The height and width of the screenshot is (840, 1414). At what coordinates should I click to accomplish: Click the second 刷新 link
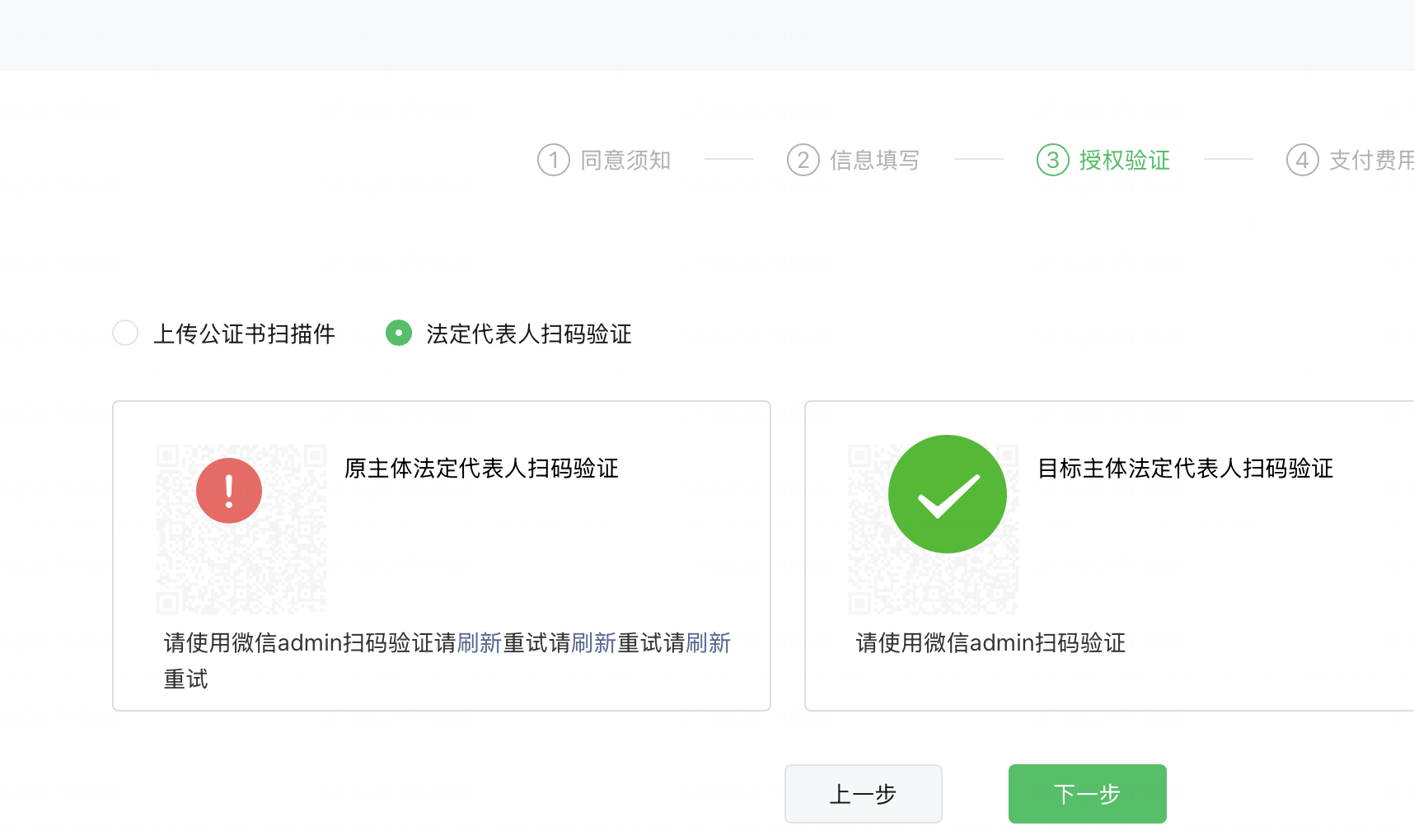click(x=594, y=642)
